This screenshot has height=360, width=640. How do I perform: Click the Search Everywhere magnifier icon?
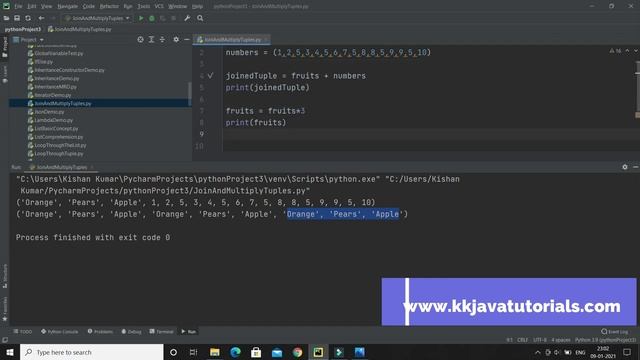click(x=200, y=18)
